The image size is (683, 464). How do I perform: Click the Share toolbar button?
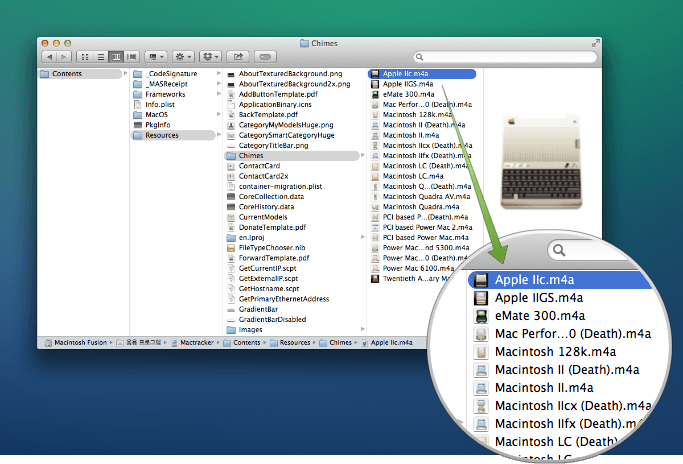[x=238, y=57]
